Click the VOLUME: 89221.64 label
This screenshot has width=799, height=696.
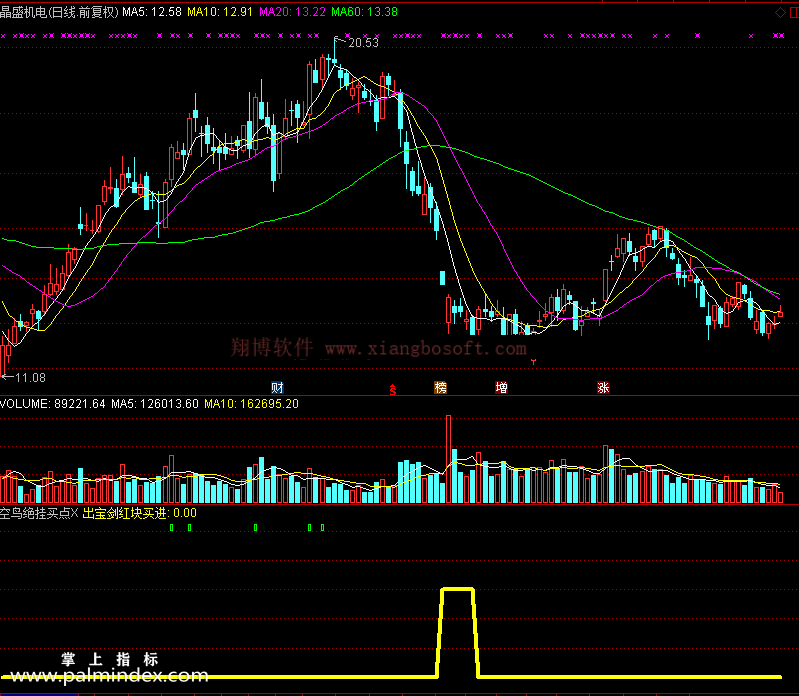52,404
